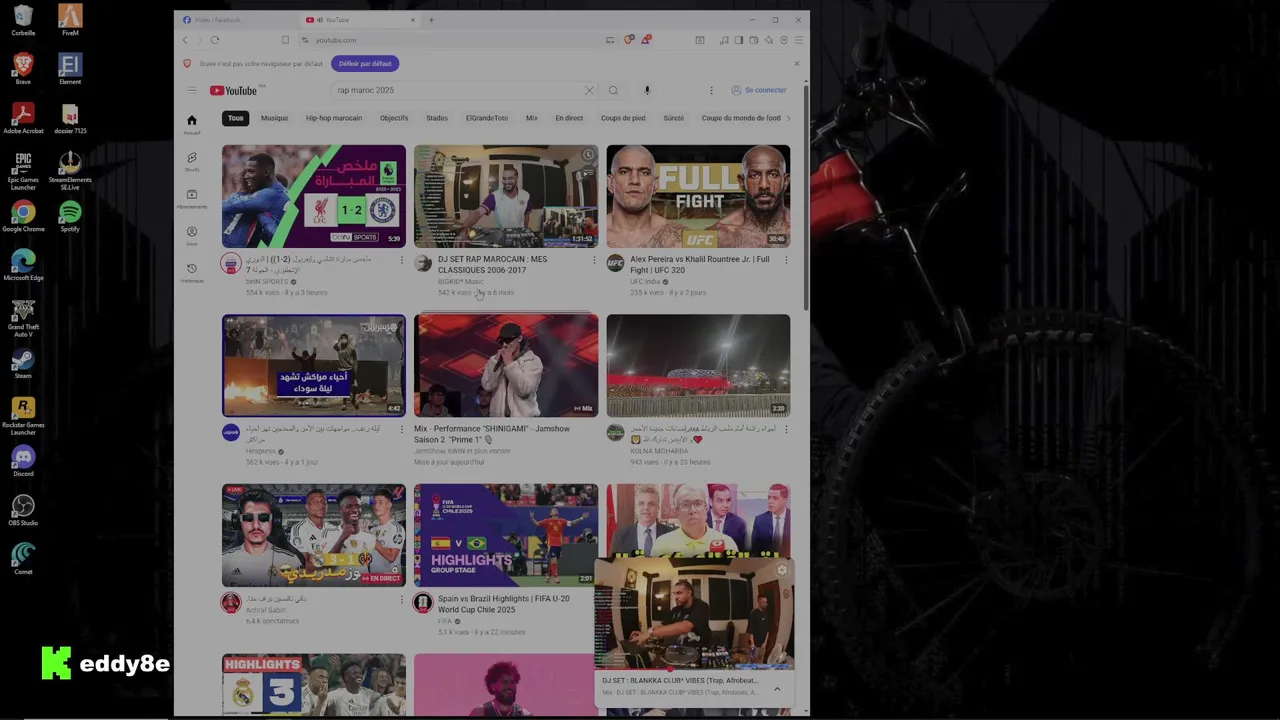
Task: Select the Coups de pied chip
Action: (x=623, y=118)
